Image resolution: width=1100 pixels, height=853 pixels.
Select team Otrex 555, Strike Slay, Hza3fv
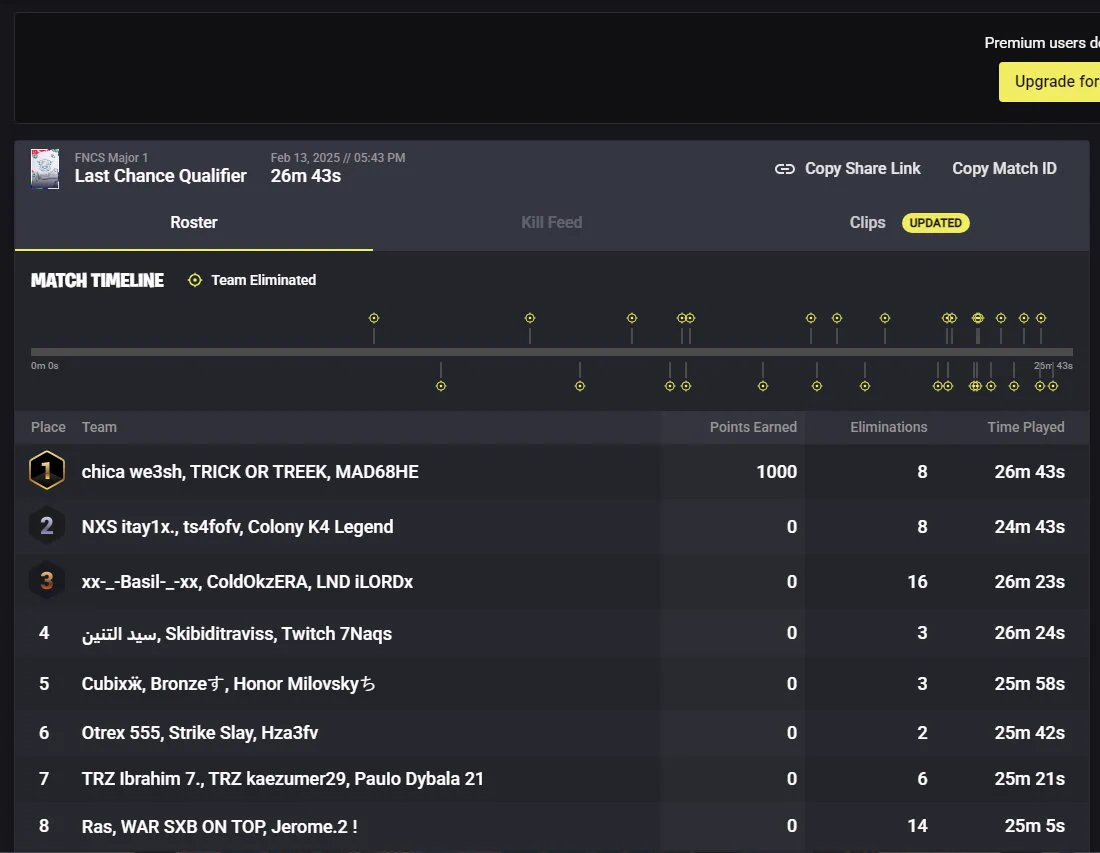200,732
